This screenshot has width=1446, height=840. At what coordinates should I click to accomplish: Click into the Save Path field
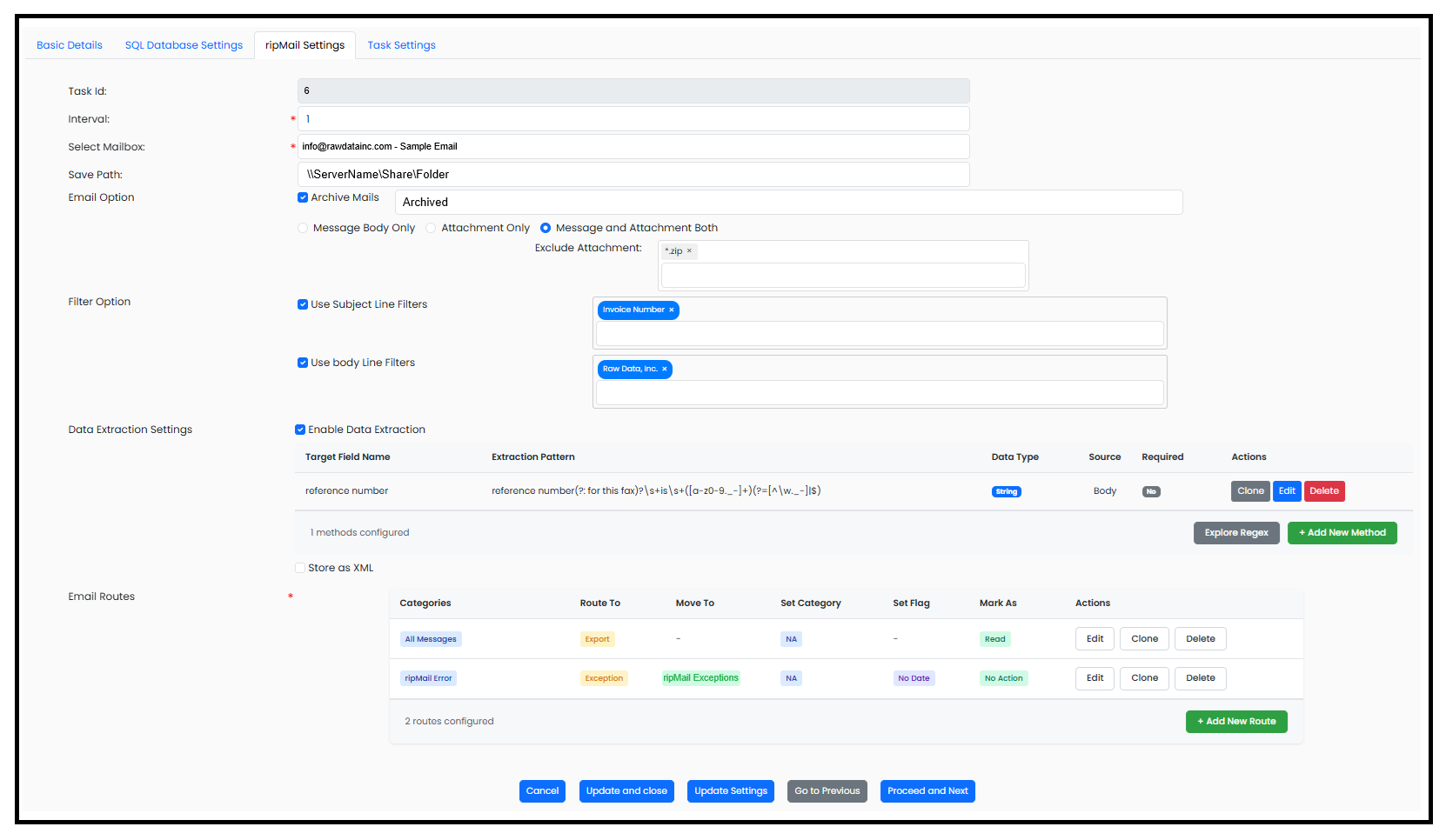633,174
